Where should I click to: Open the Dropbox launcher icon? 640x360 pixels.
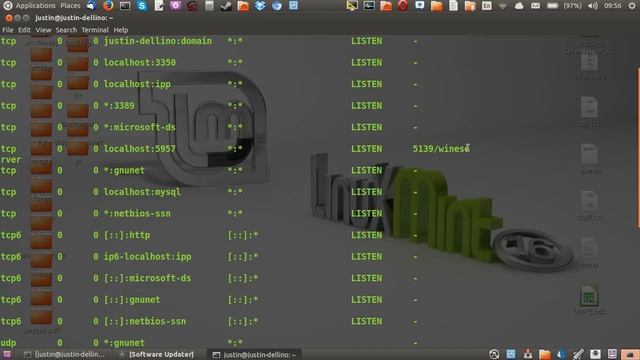tap(260, 6)
